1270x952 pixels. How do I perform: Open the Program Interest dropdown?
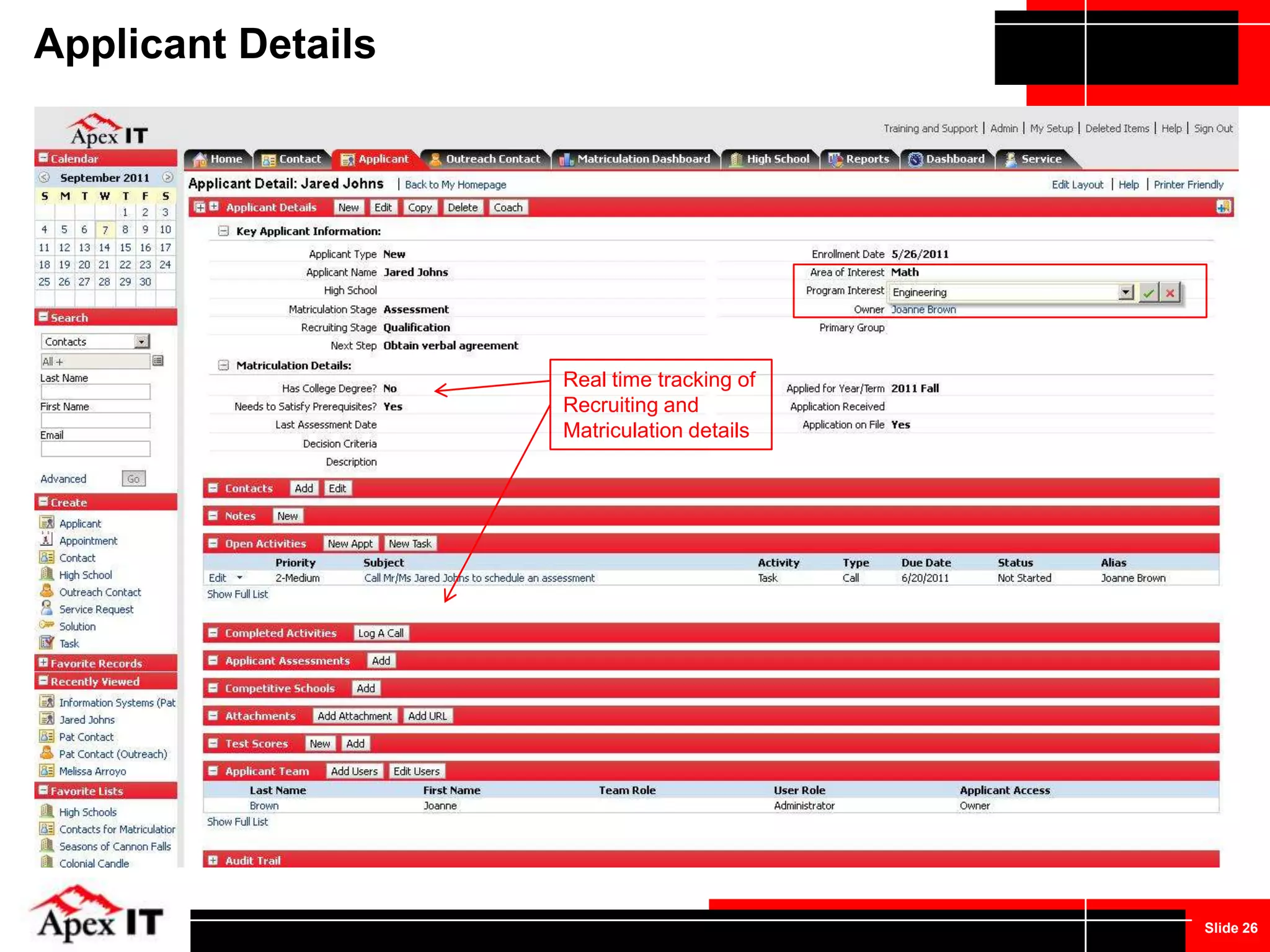click(x=1126, y=292)
